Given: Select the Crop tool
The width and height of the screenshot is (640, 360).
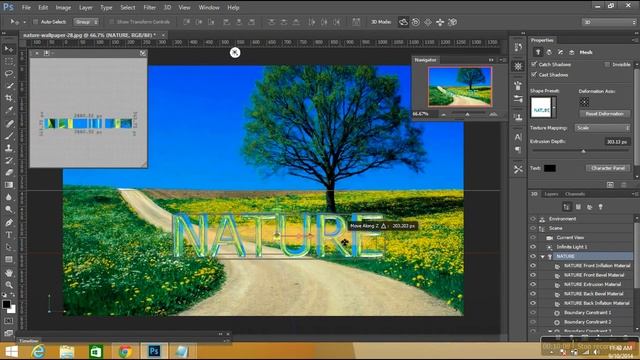Looking at the screenshot, I should coord(9,98).
